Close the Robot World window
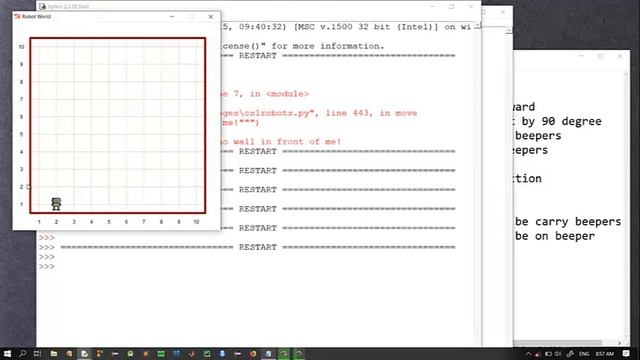The height and width of the screenshot is (360, 640). [211, 17]
